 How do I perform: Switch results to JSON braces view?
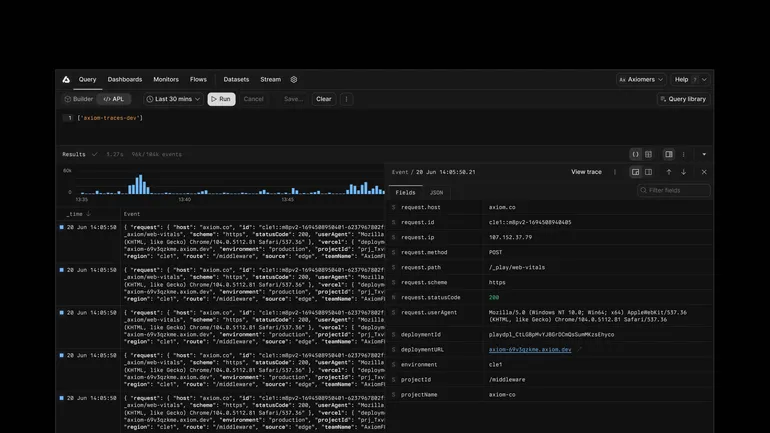[x=635, y=154]
